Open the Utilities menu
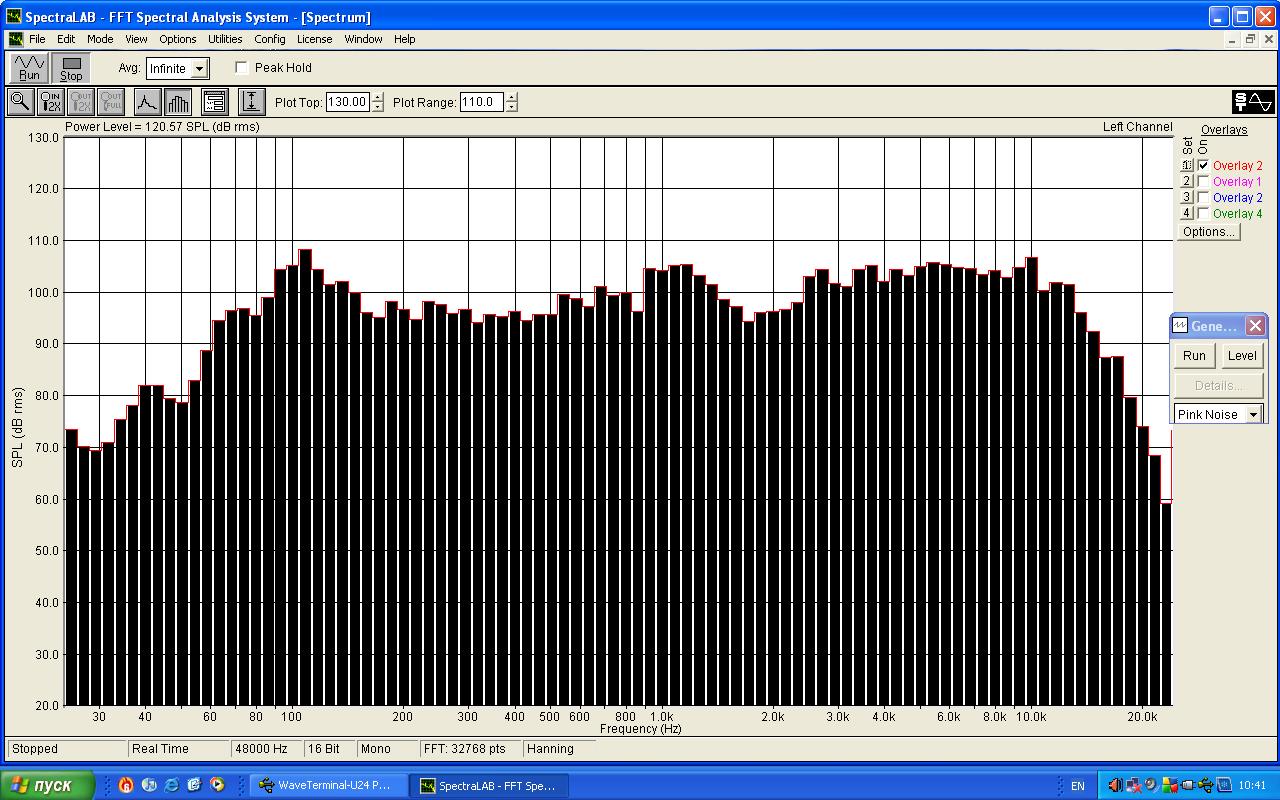This screenshot has height=800, width=1280. (x=225, y=39)
